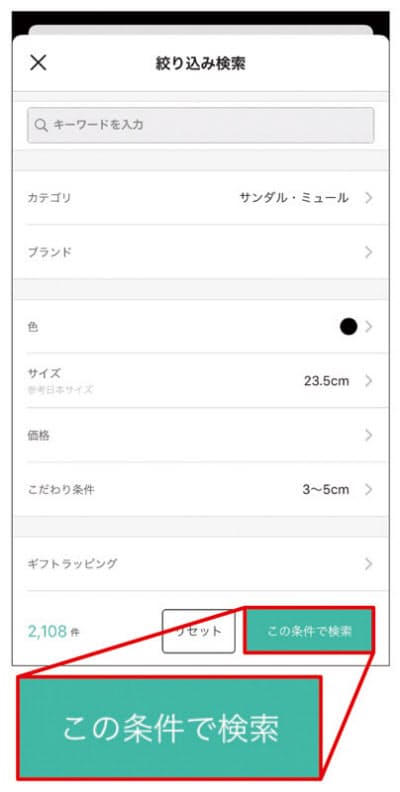Expand the ブランド chevron arrow
Image resolution: width=400 pixels, height=792 pixels.
click(369, 252)
